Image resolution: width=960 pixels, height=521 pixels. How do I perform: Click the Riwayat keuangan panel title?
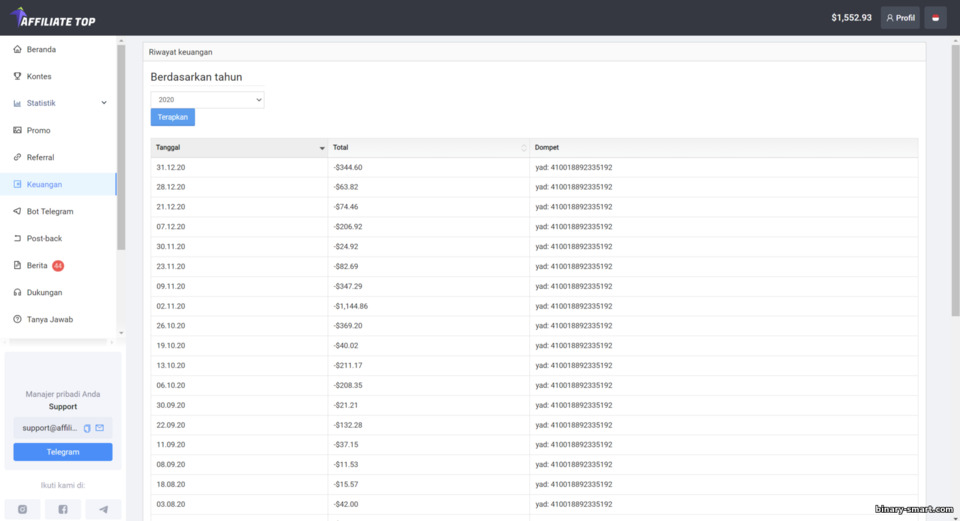coord(181,52)
